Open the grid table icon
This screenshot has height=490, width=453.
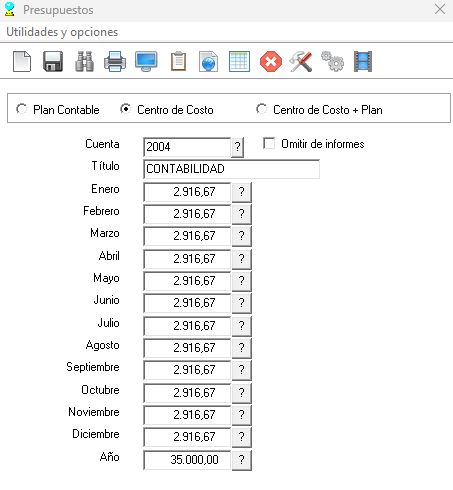[239, 62]
